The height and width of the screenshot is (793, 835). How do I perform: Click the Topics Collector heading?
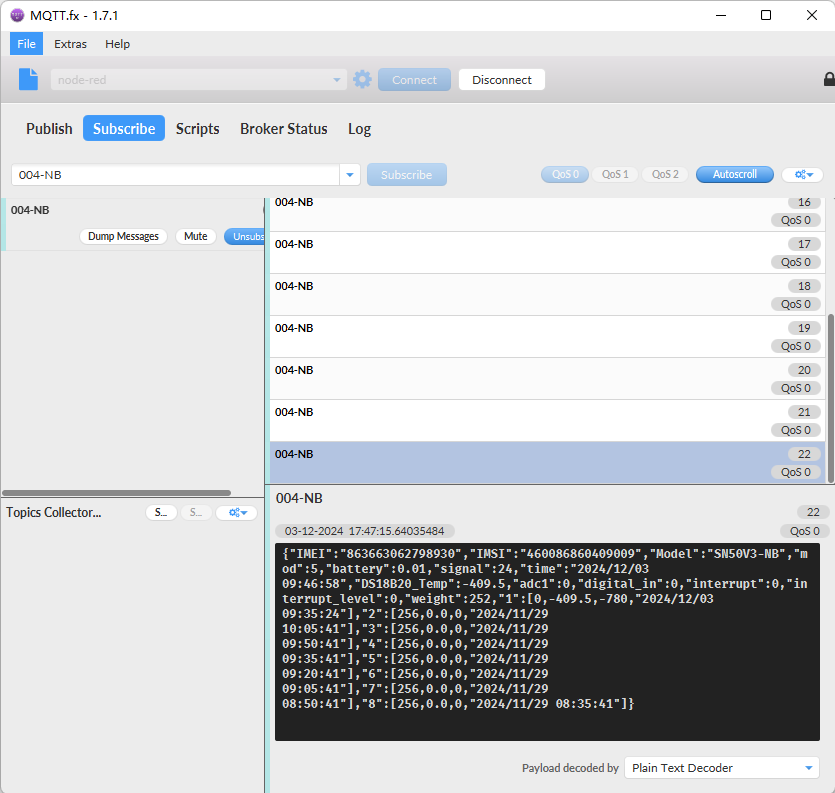pos(53,512)
